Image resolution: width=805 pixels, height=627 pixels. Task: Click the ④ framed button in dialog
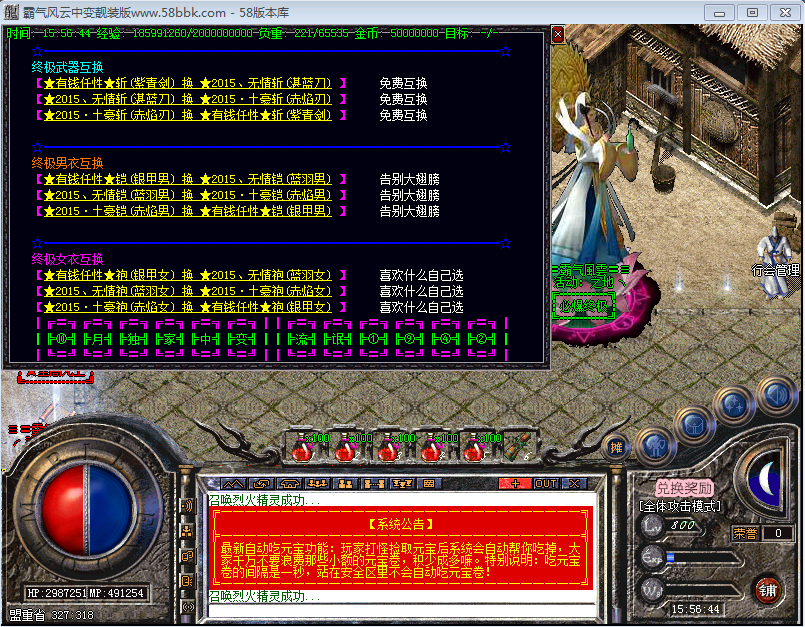click(445, 338)
